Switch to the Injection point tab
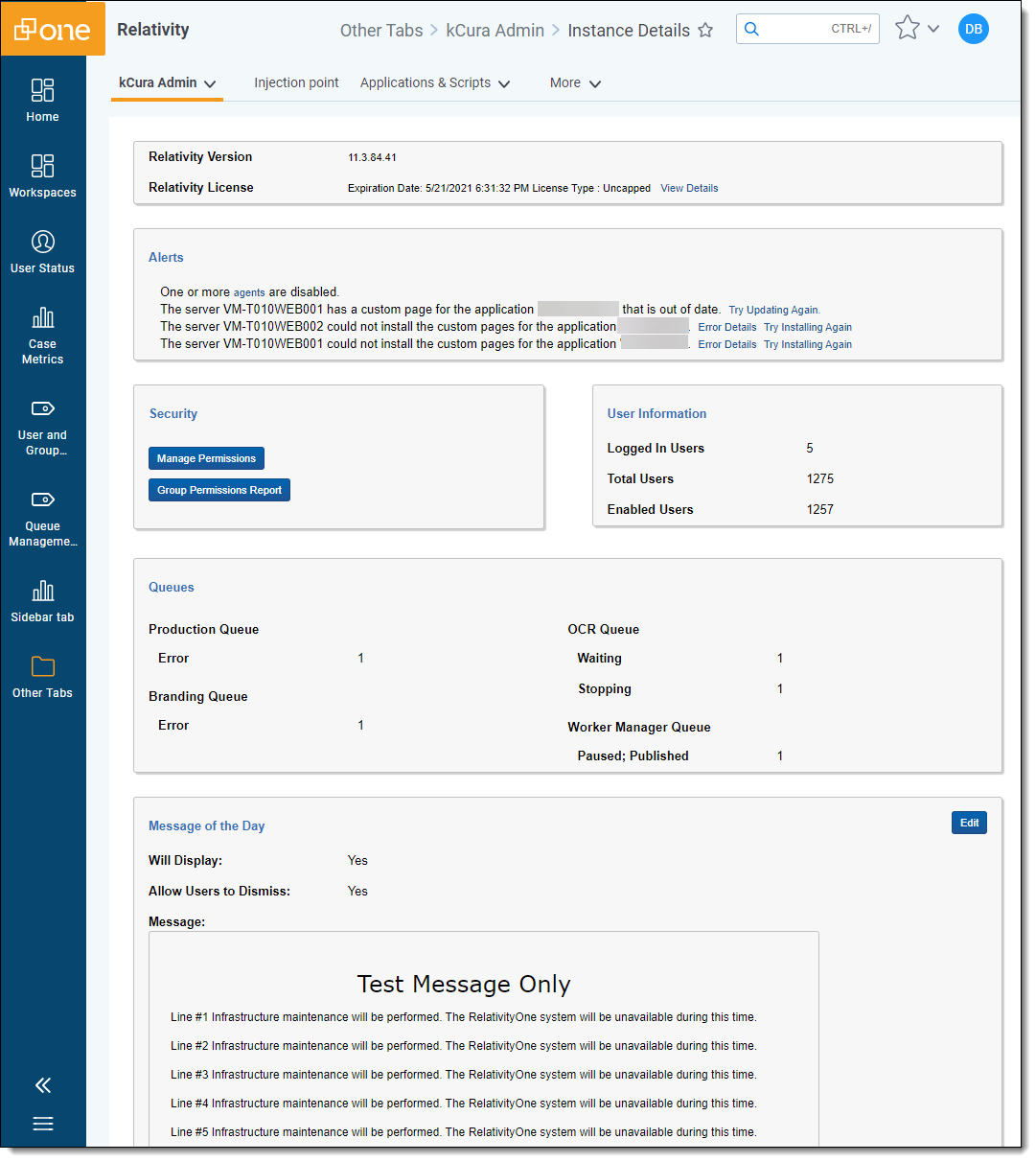The image size is (1036, 1162). (x=296, y=83)
